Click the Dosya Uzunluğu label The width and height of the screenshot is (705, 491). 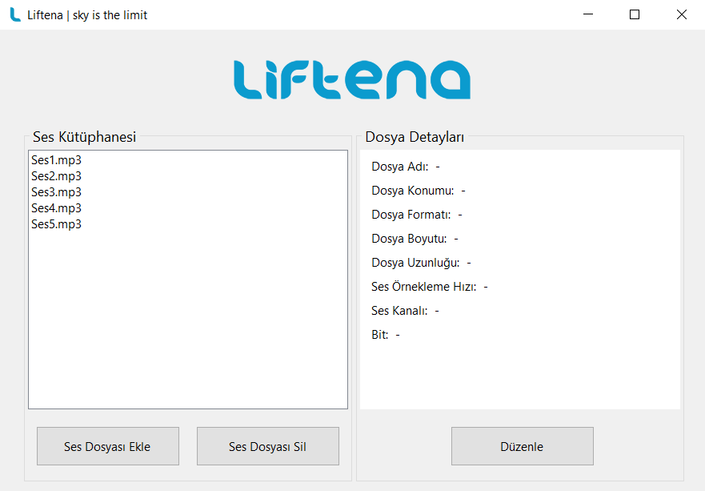[x=415, y=263]
